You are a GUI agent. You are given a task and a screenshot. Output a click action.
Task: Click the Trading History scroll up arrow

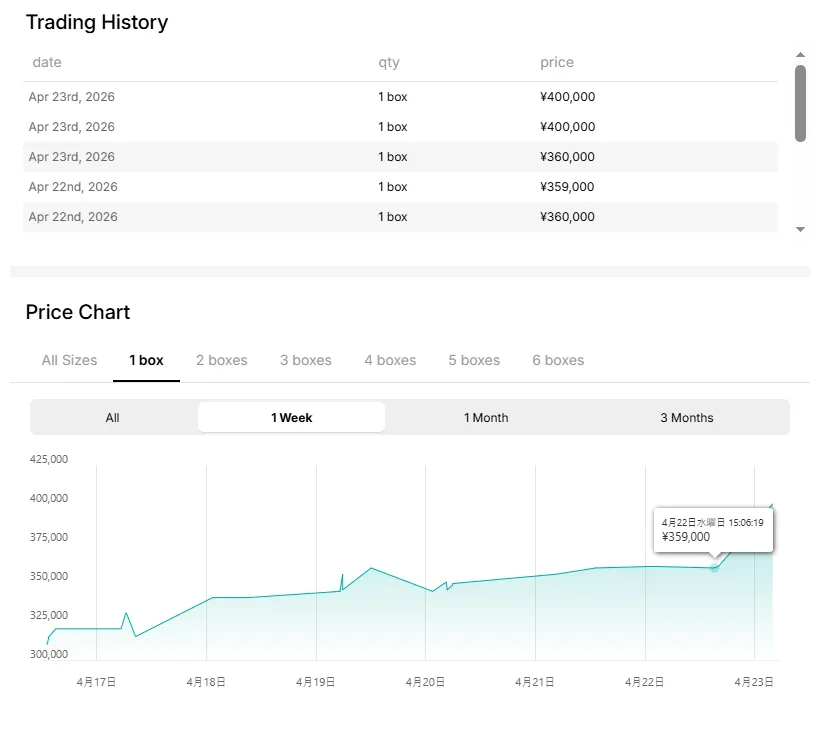(x=800, y=54)
